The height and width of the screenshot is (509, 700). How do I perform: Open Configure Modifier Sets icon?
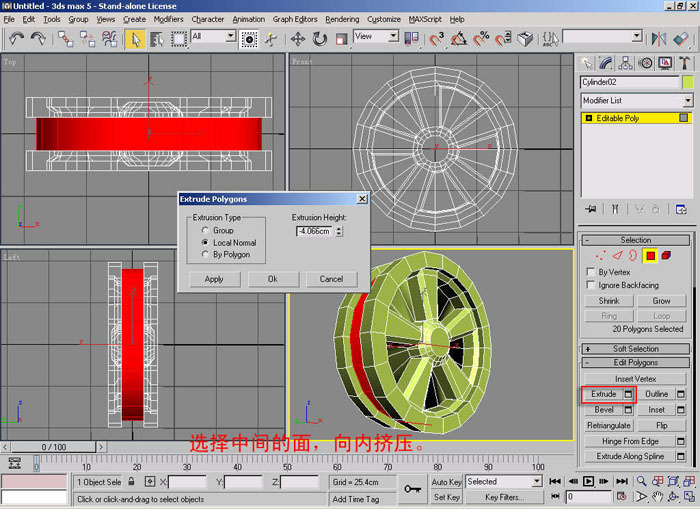(681, 209)
